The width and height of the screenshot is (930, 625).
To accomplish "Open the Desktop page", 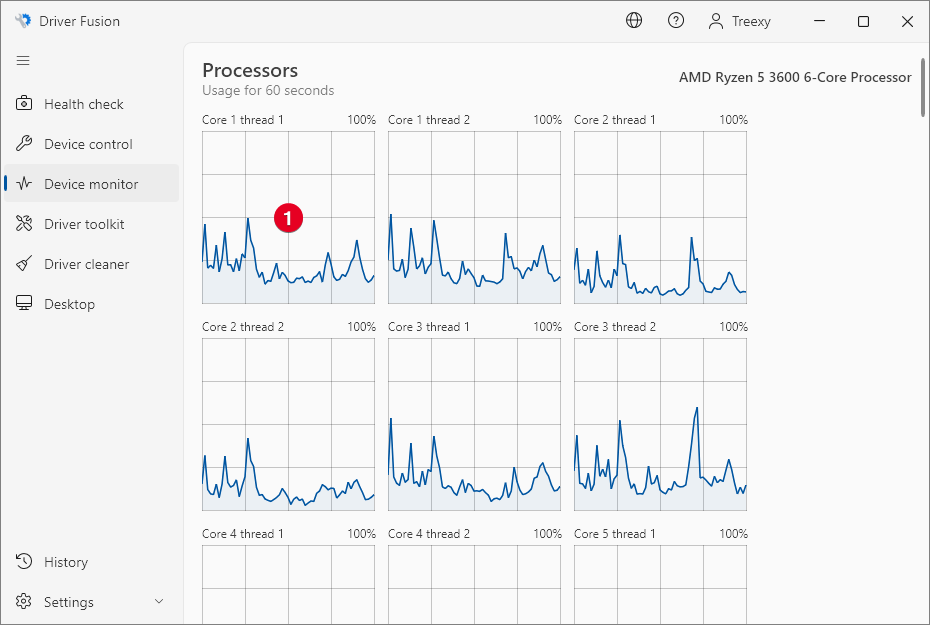I will pyautogui.click(x=91, y=304).
